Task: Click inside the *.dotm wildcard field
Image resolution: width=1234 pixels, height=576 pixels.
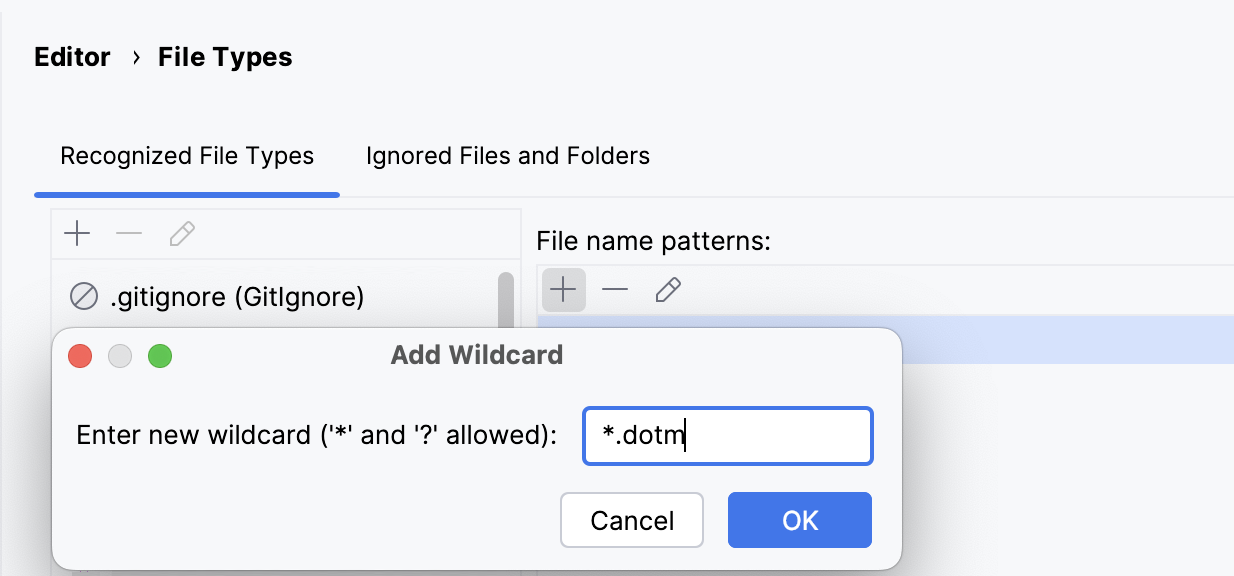Action: point(727,436)
